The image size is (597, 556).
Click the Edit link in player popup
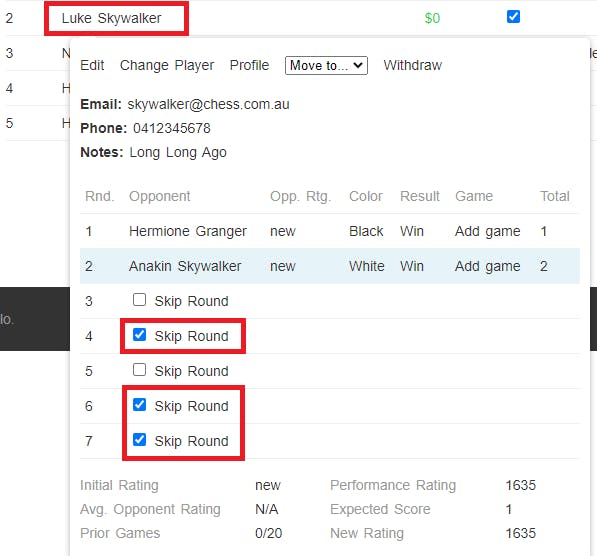(92, 65)
